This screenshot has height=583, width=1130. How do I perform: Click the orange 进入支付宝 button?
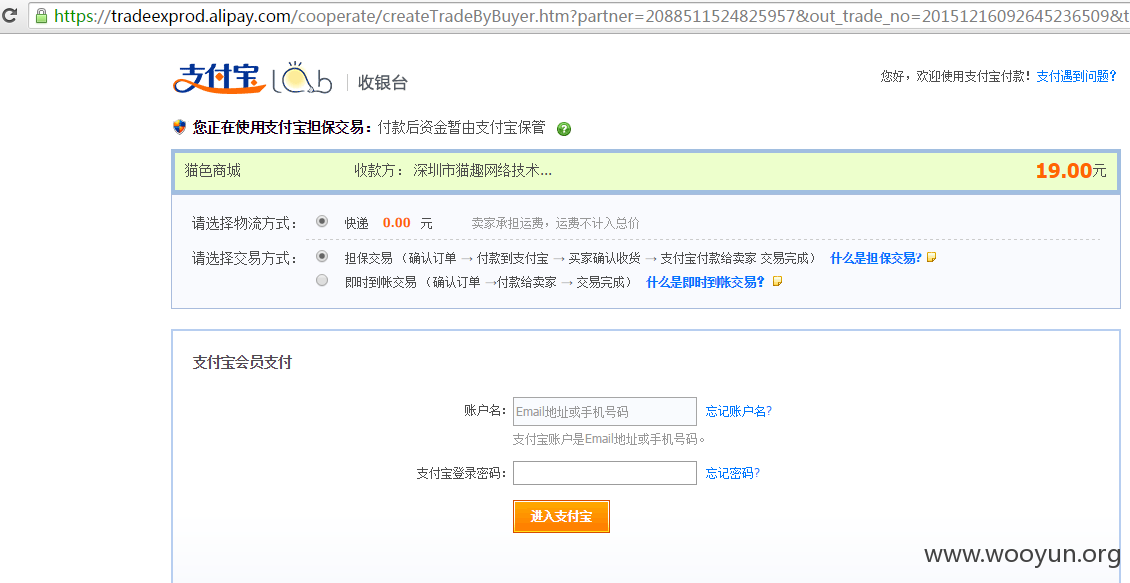(561, 517)
